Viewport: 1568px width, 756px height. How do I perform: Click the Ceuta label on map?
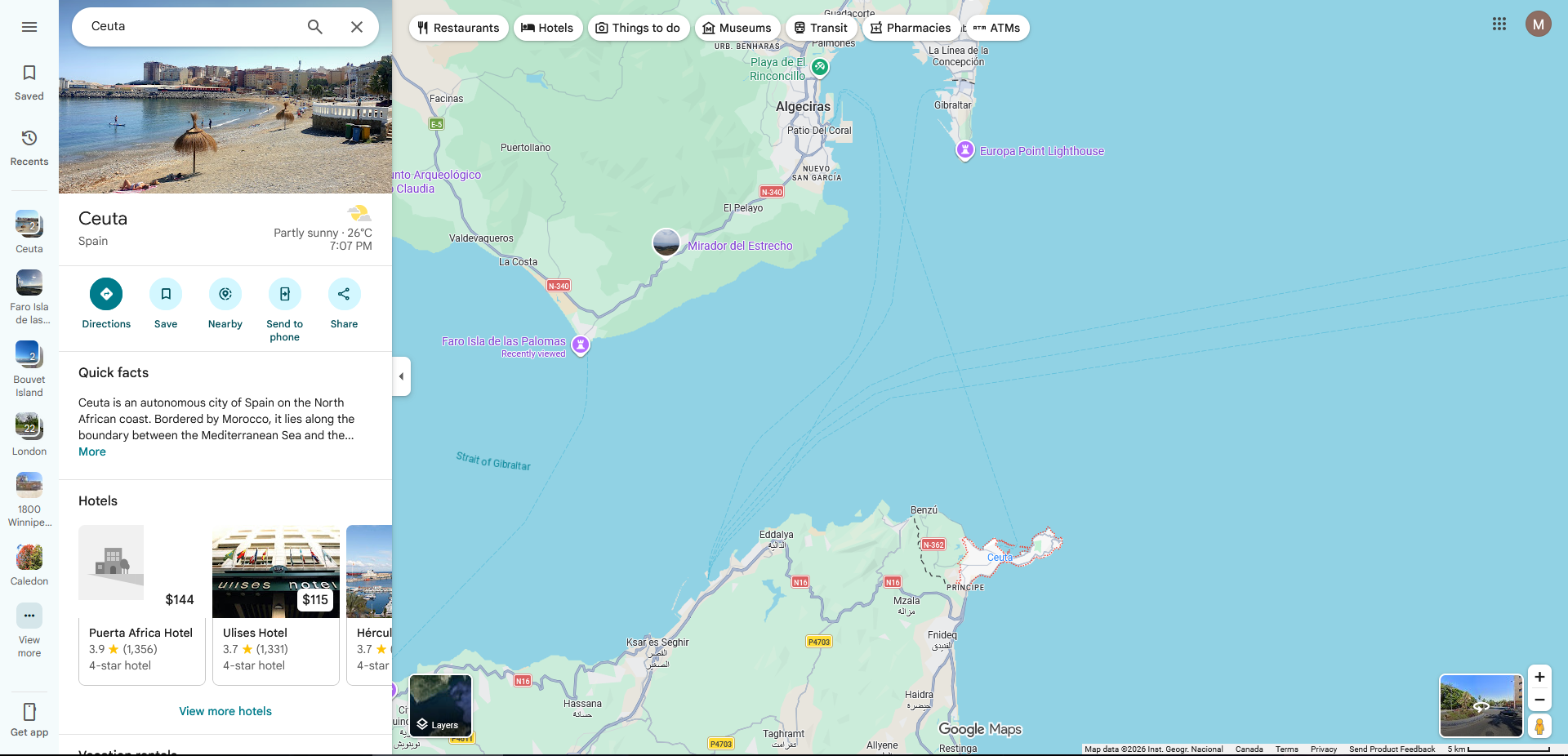1000,558
